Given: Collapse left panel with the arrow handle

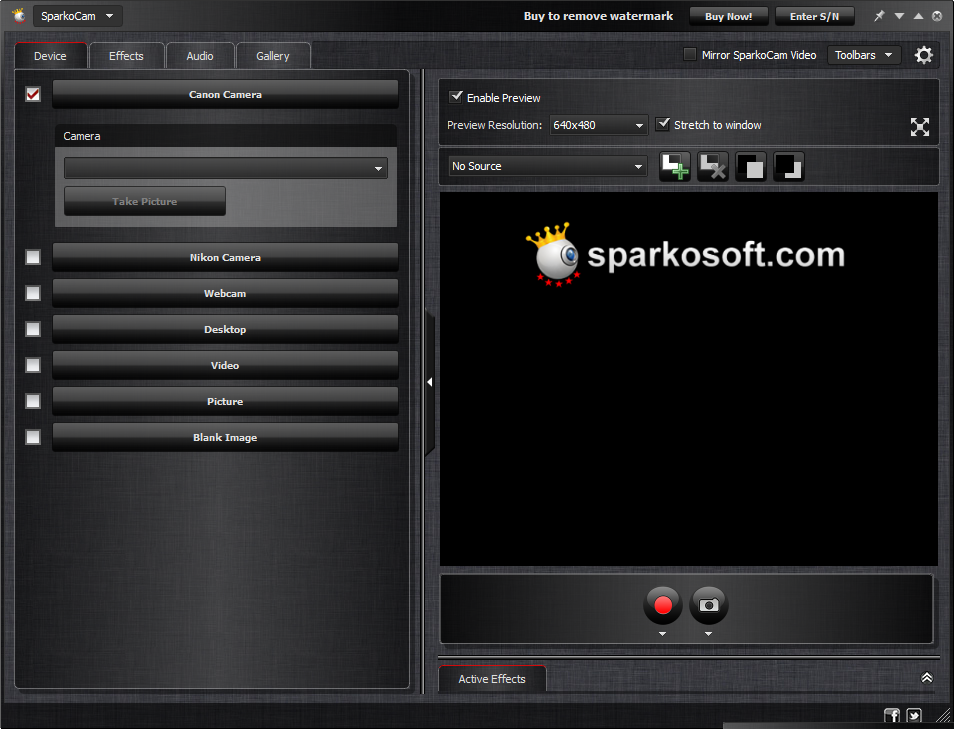Looking at the screenshot, I should tap(430, 382).
